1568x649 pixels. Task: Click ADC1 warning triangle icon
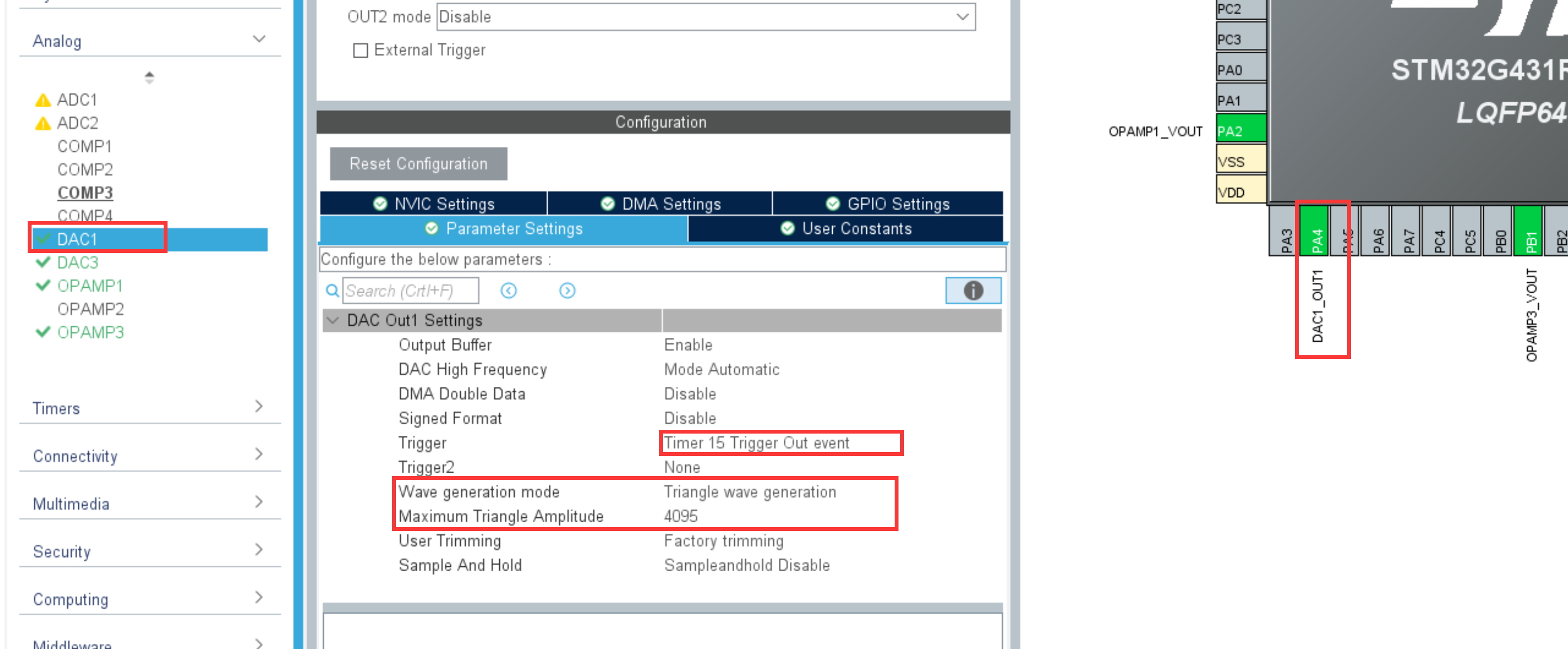(42, 100)
